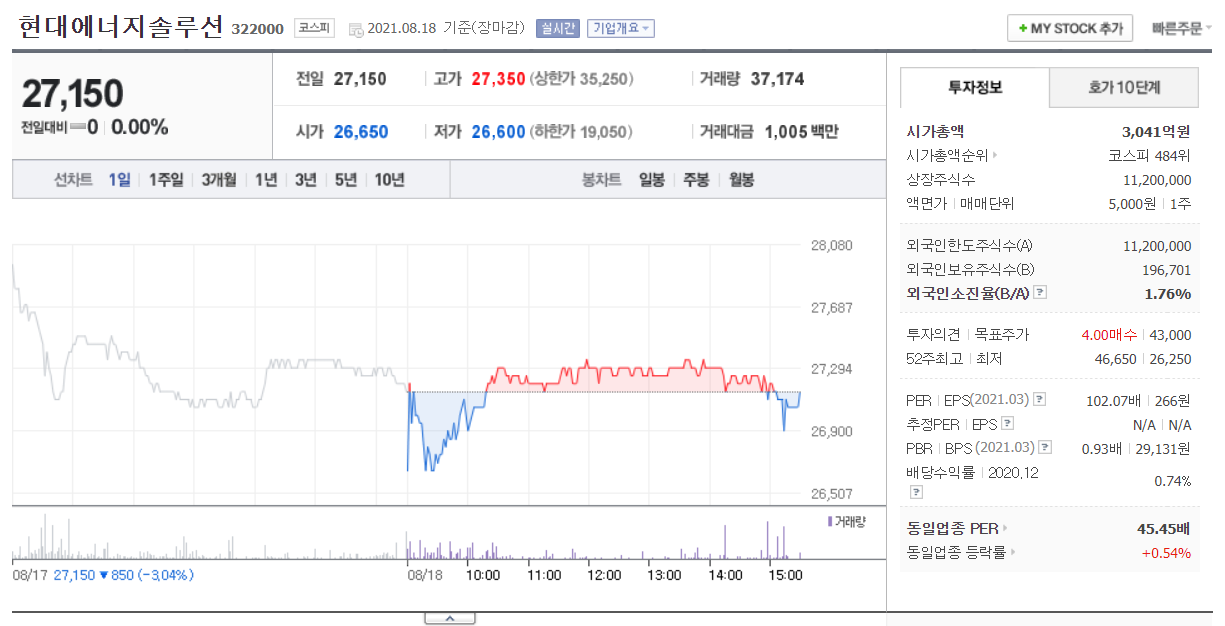Collapse chart with bottom up-arrow handle
Image resolution: width=1225 pixels, height=626 pixels.
pos(450,619)
